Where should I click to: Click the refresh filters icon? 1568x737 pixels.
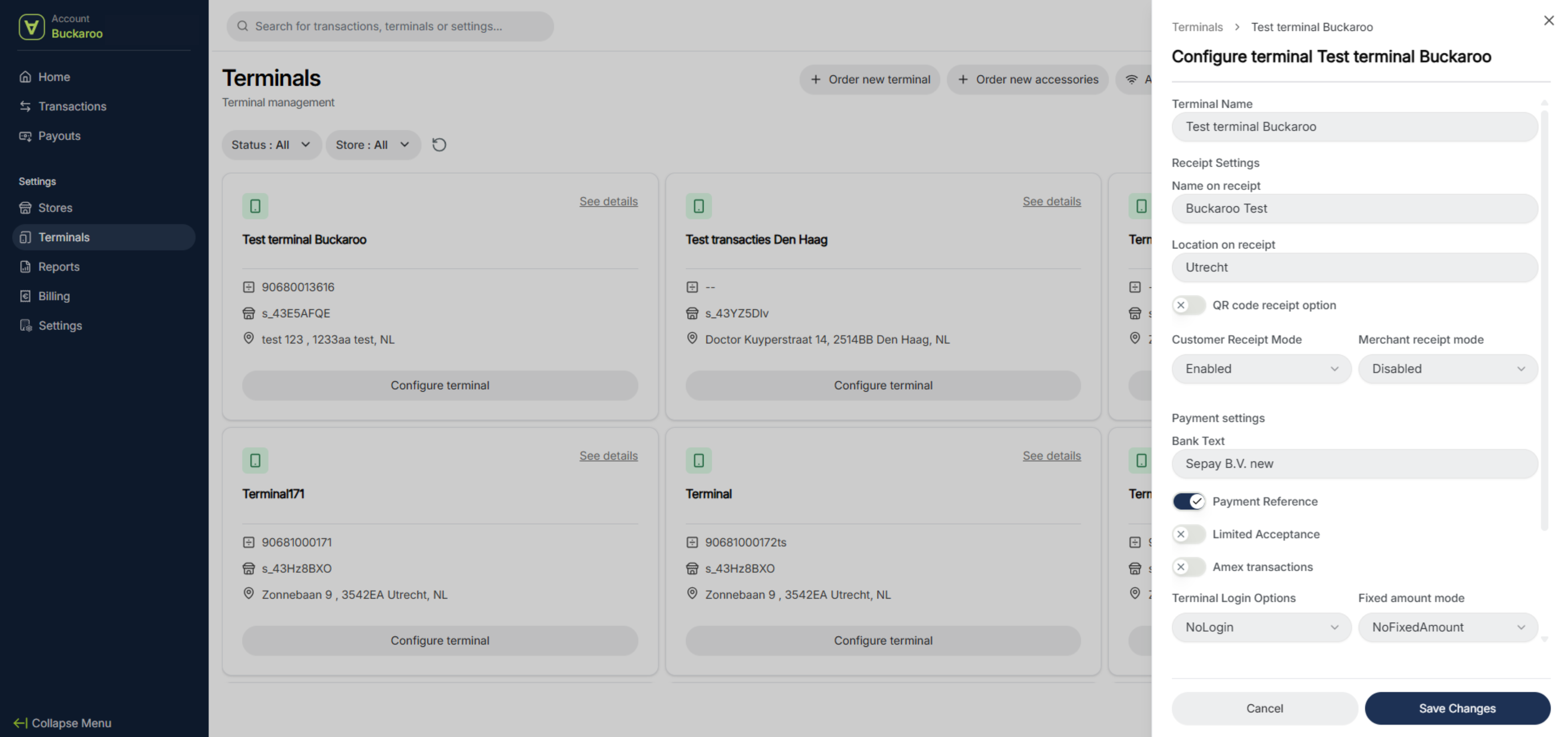coord(439,145)
